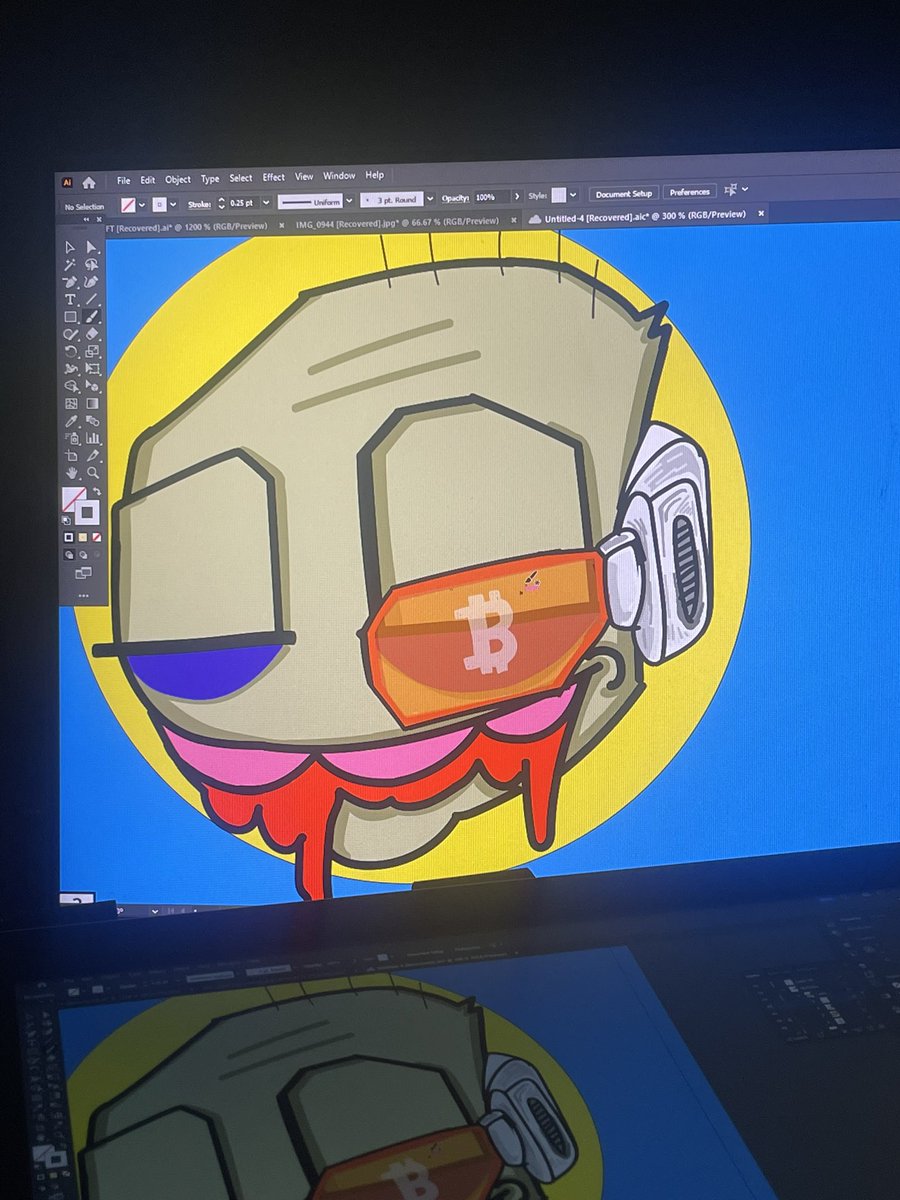Open the Effect menu
900x1200 pixels.
(274, 178)
